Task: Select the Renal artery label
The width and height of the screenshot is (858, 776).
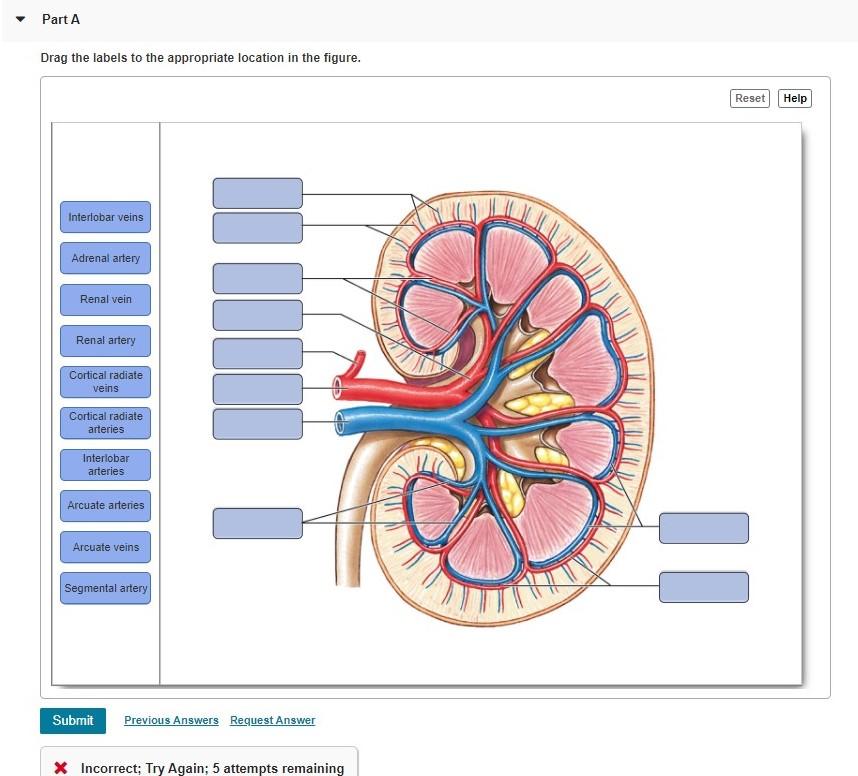Action: (x=105, y=340)
